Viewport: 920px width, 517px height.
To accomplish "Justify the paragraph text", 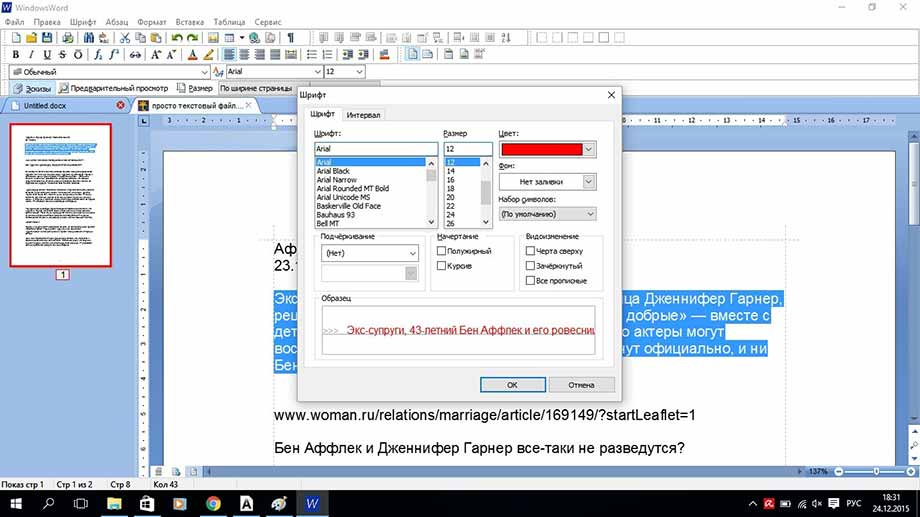I will (x=275, y=55).
